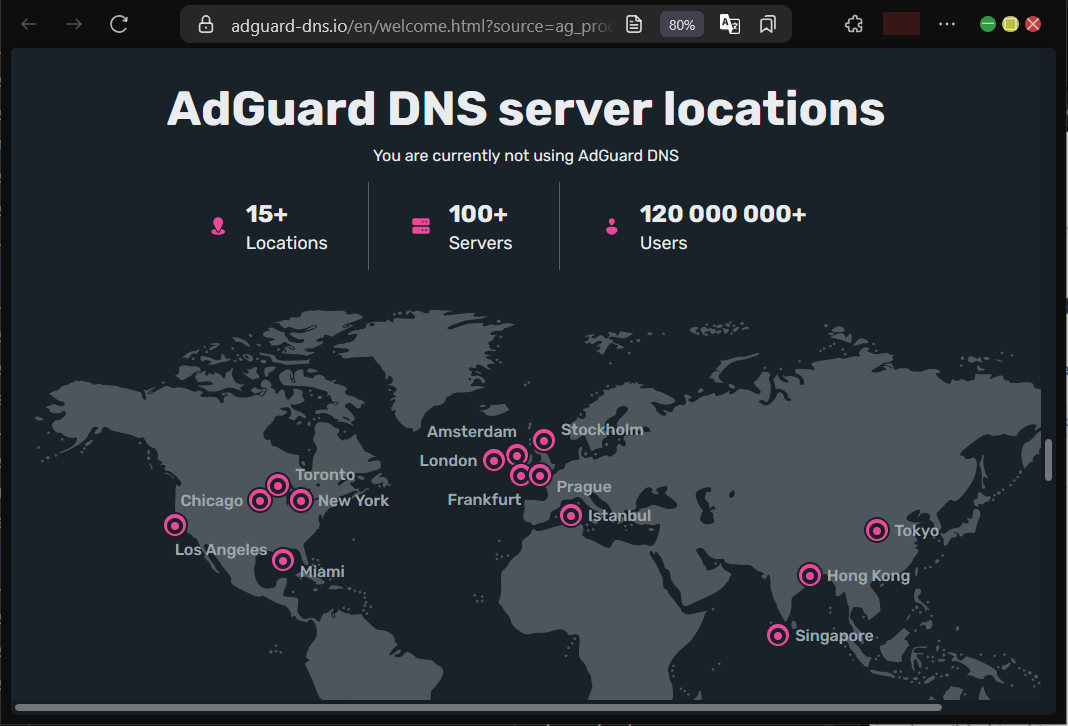Select the Singapore server marker

point(778,635)
